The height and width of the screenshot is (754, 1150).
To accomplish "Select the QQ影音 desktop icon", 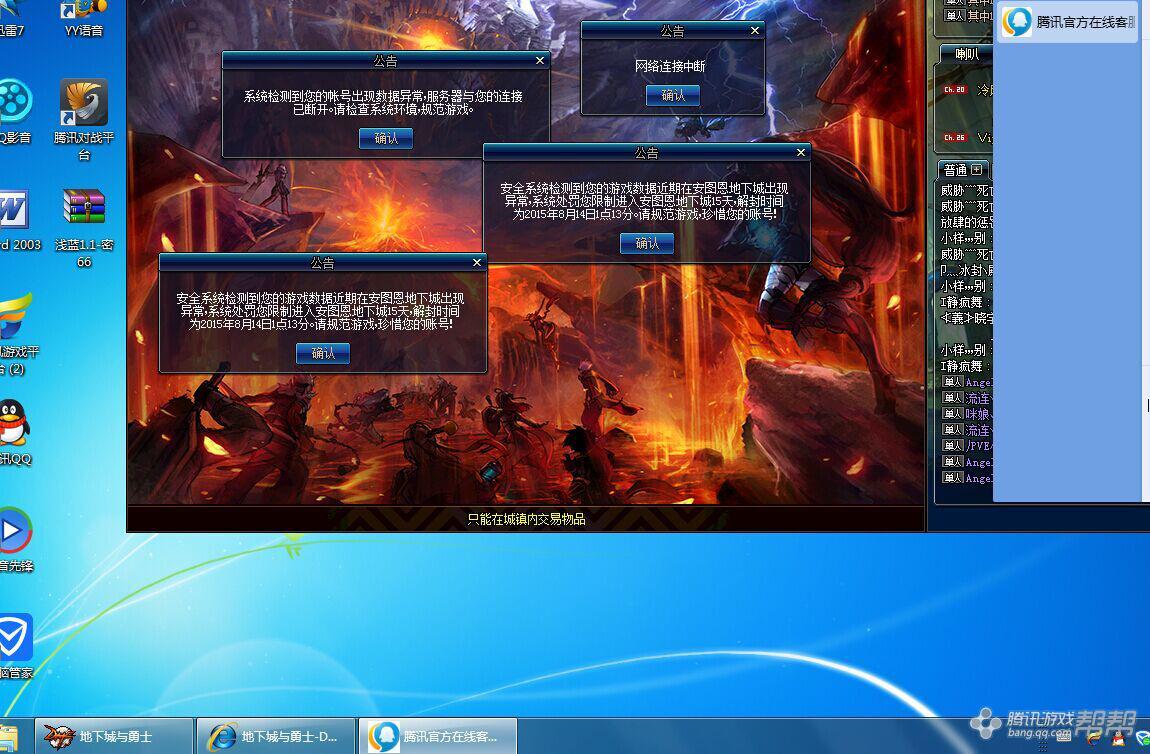I will (15, 111).
